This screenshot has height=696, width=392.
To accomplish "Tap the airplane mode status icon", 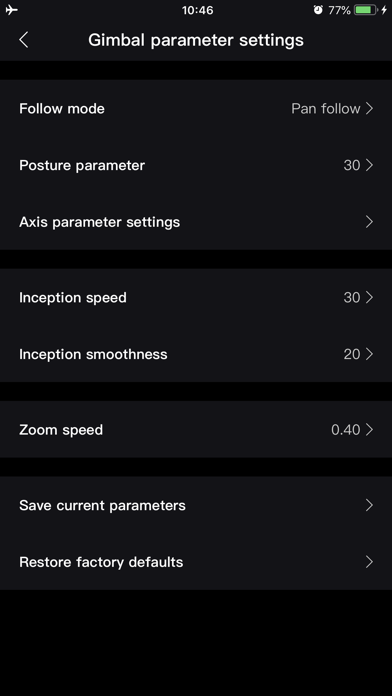I will click(12, 10).
